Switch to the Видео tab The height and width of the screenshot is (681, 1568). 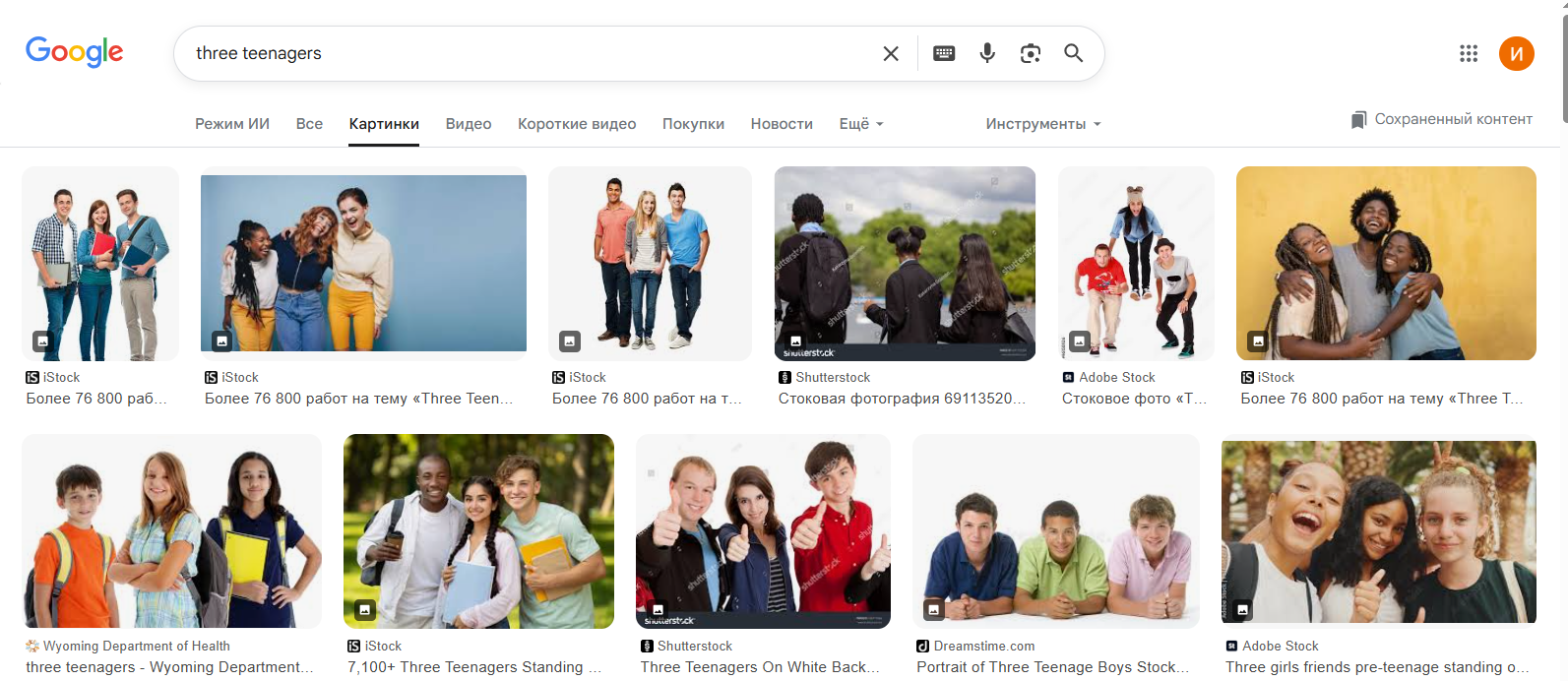click(x=469, y=124)
